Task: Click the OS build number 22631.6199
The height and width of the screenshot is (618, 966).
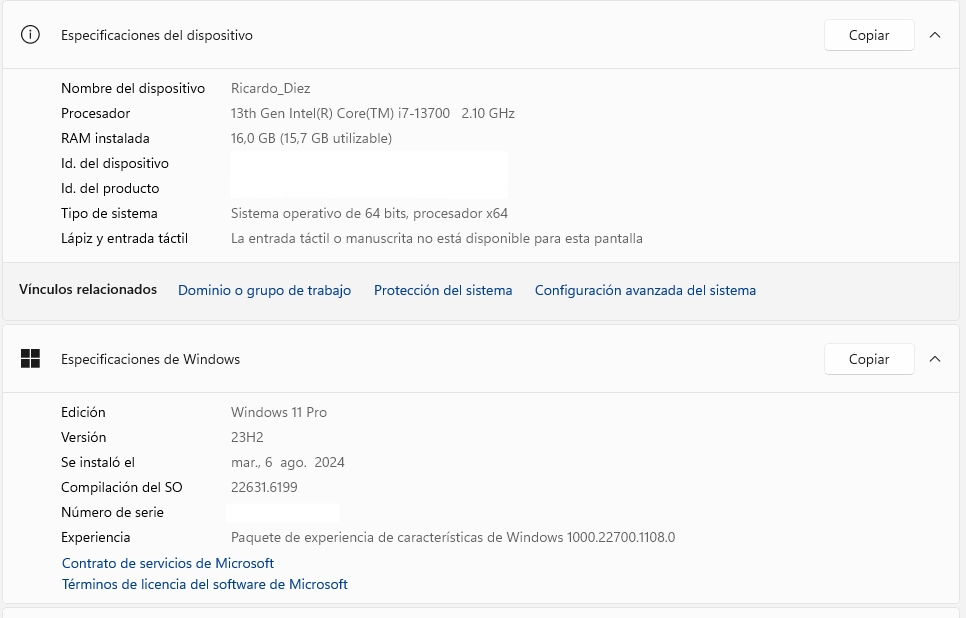Action: (x=264, y=487)
